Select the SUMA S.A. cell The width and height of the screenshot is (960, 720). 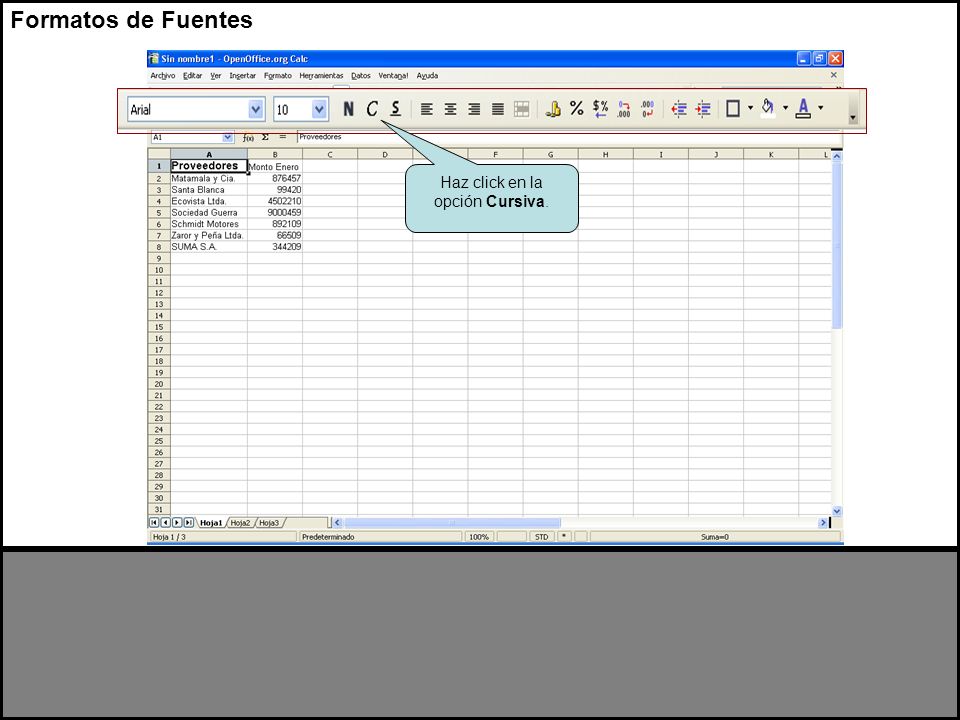point(209,247)
